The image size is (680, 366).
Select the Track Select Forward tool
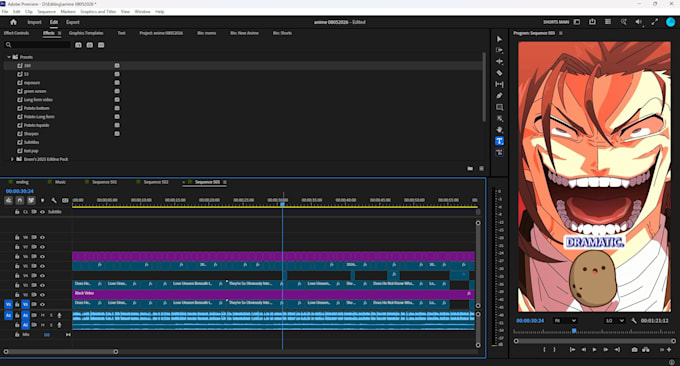[x=499, y=50]
